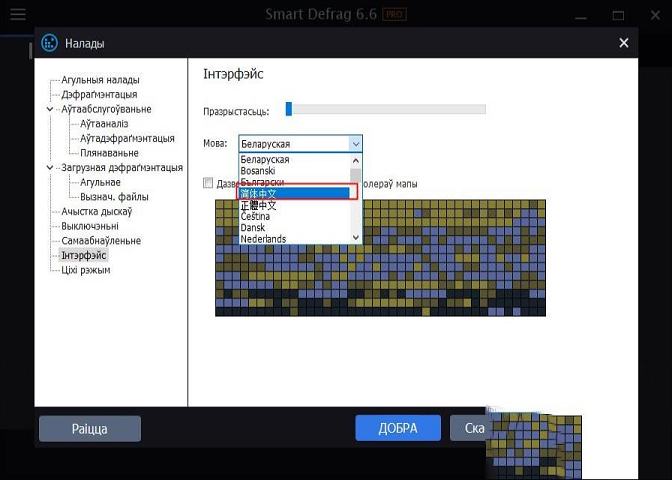Choose 简体中文 from language list

[294, 193]
